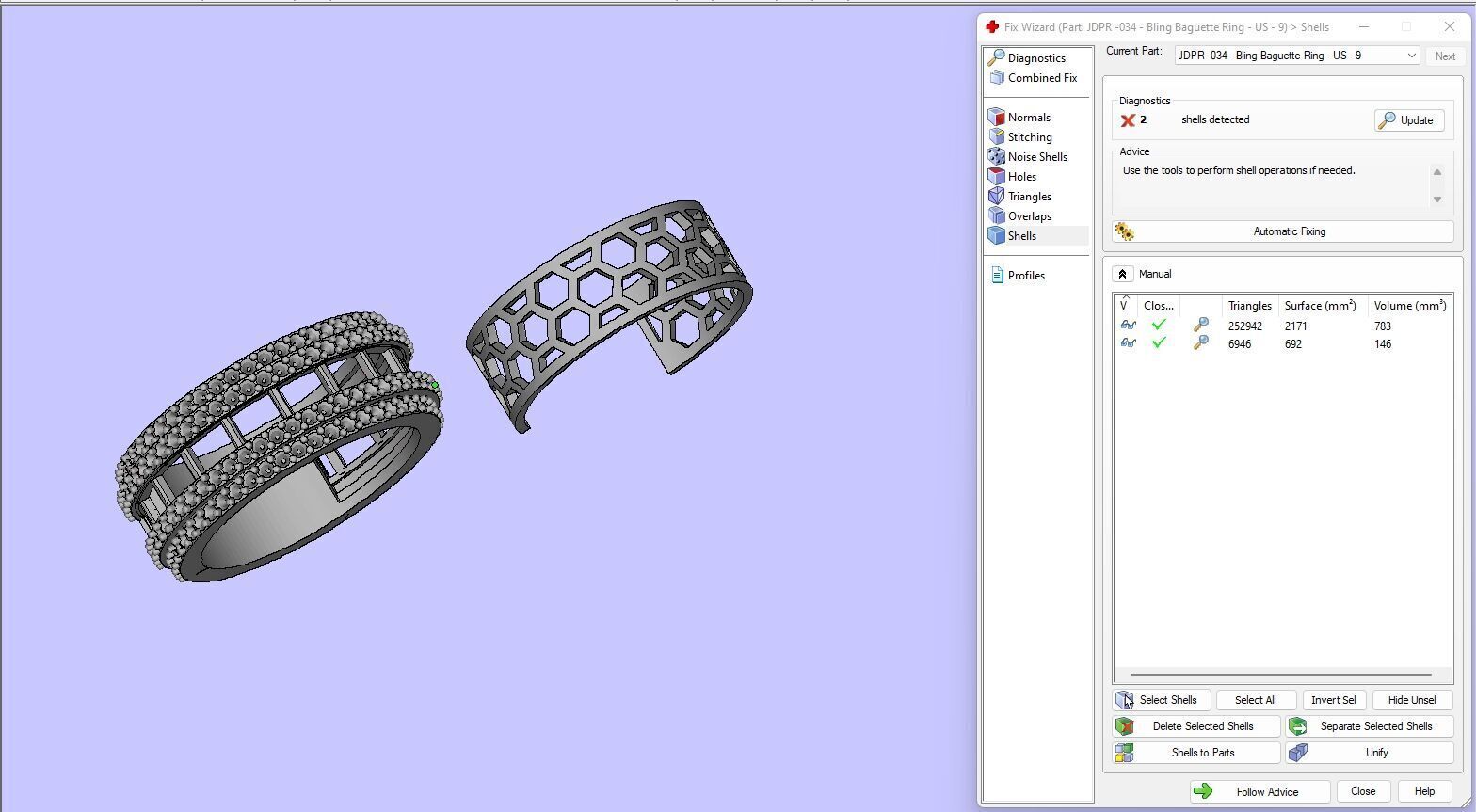Zoom to the 6946-triangle shell magnifier
1476x812 pixels.
[1200, 343]
